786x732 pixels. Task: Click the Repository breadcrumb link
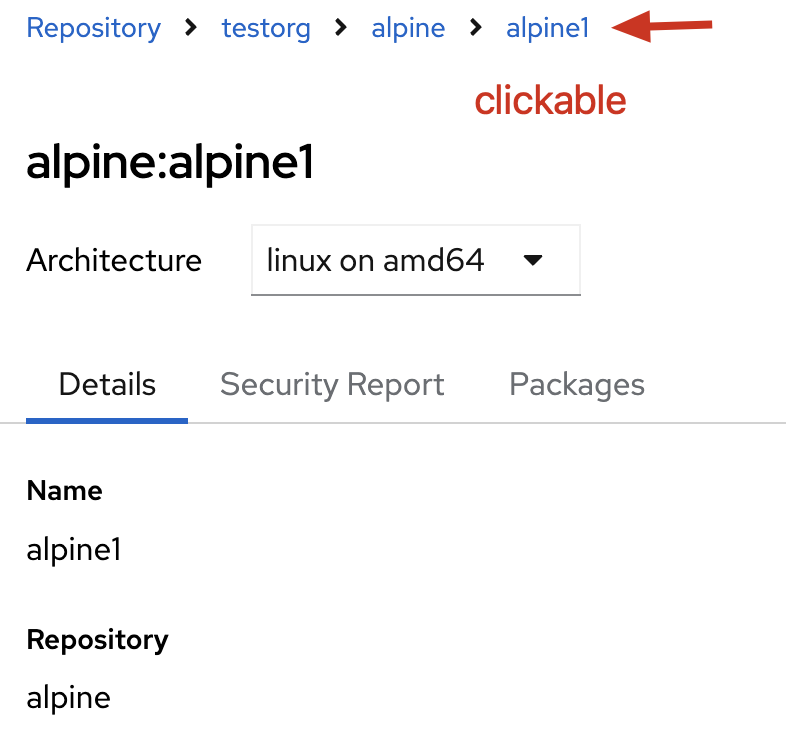[93, 28]
